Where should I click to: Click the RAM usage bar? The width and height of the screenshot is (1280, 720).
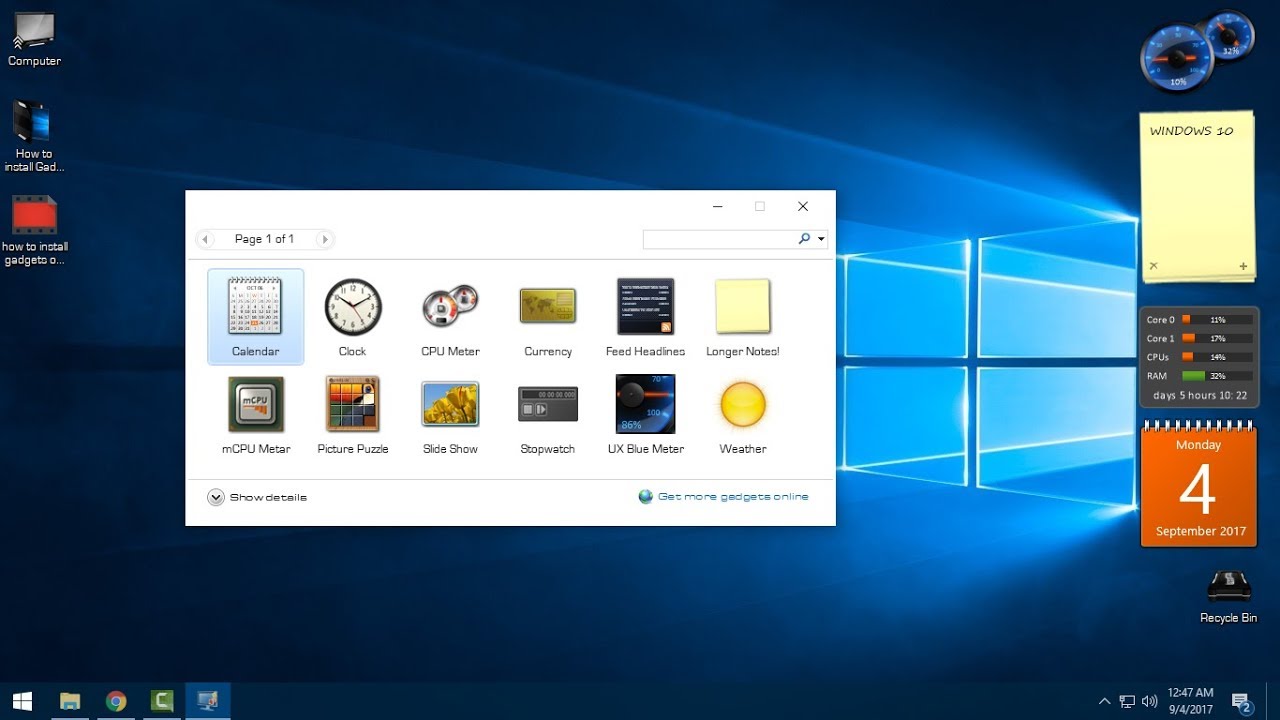pyautogui.click(x=1217, y=376)
